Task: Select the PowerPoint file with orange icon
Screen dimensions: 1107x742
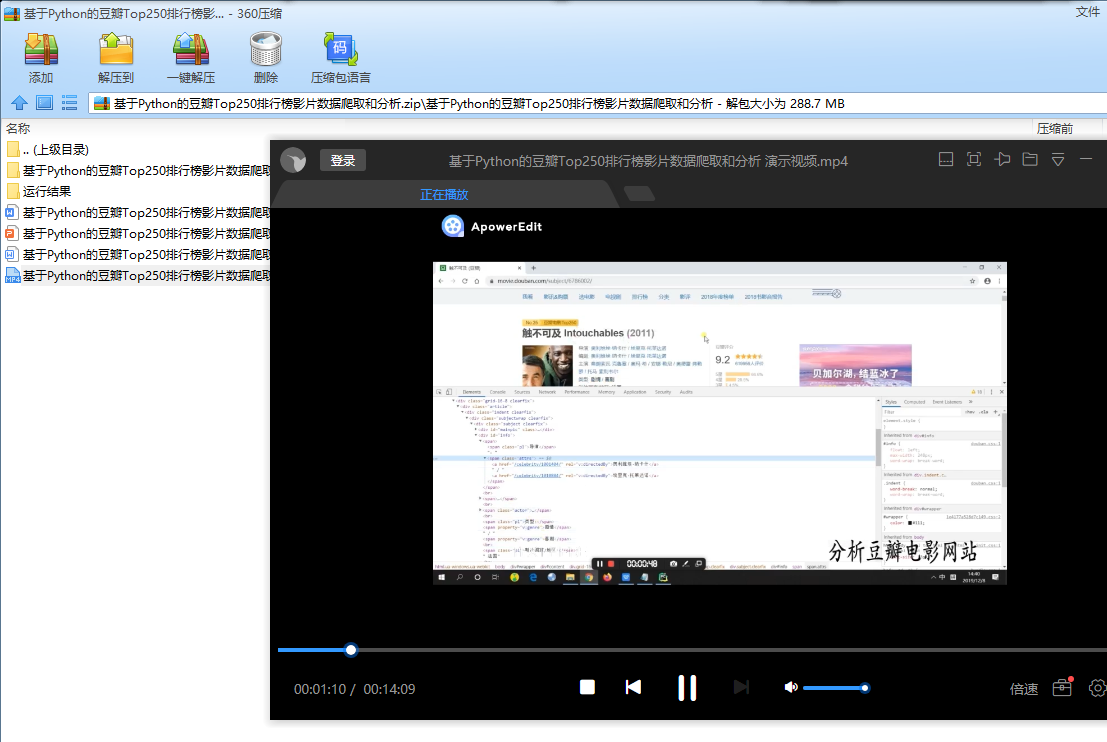Action: coord(138,234)
